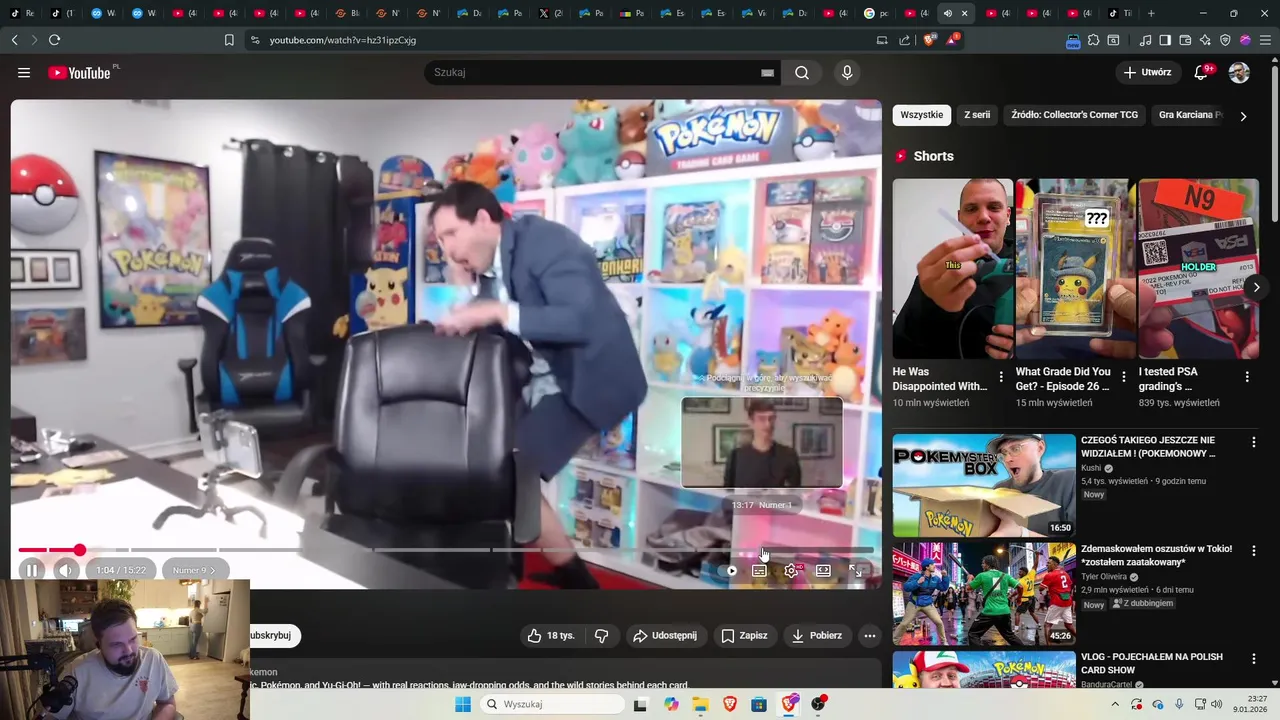Click the search magnifier button
Image resolution: width=1280 pixels, height=720 pixels.
coord(802,72)
